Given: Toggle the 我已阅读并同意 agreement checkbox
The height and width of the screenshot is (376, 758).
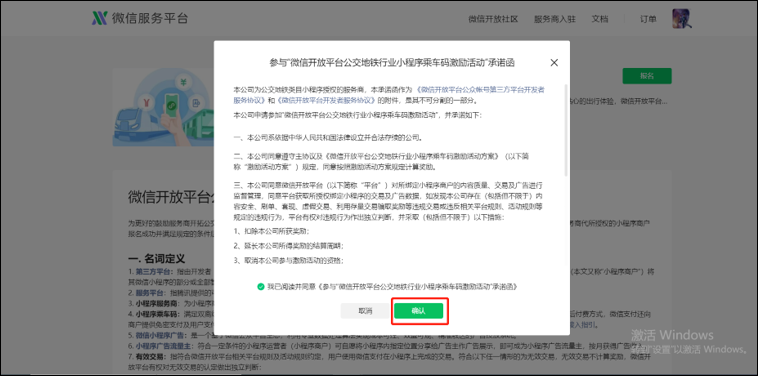Looking at the screenshot, I should coord(261,287).
